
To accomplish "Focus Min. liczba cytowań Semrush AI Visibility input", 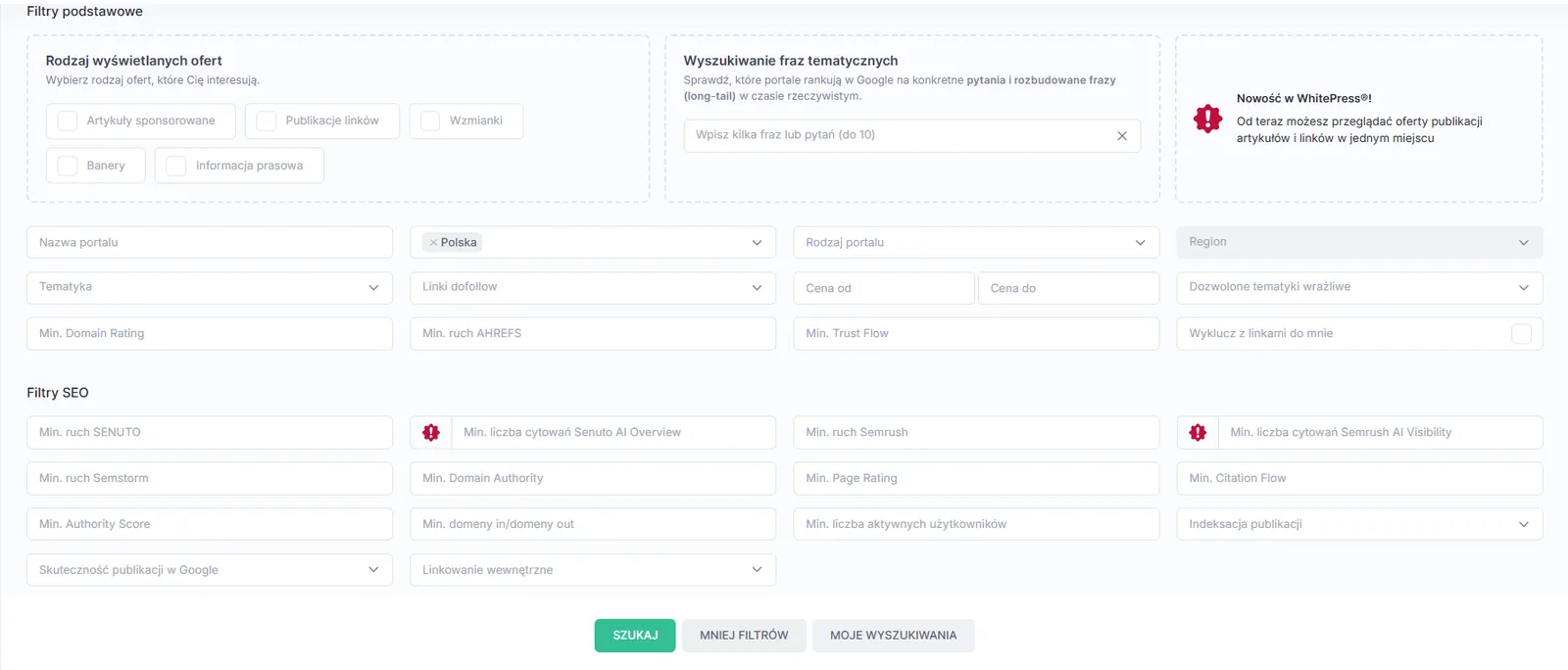I will pos(1380,432).
